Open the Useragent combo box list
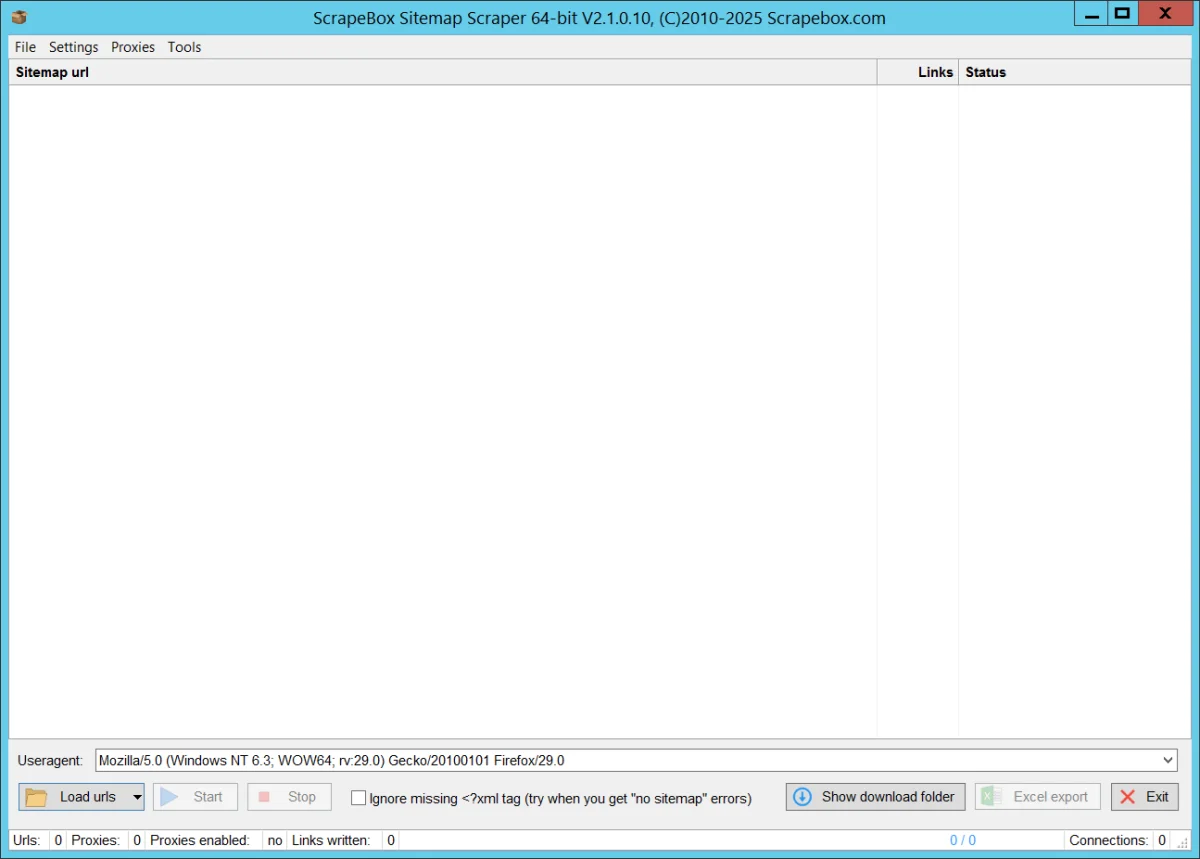The height and width of the screenshot is (859, 1200). tap(1169, 761)
